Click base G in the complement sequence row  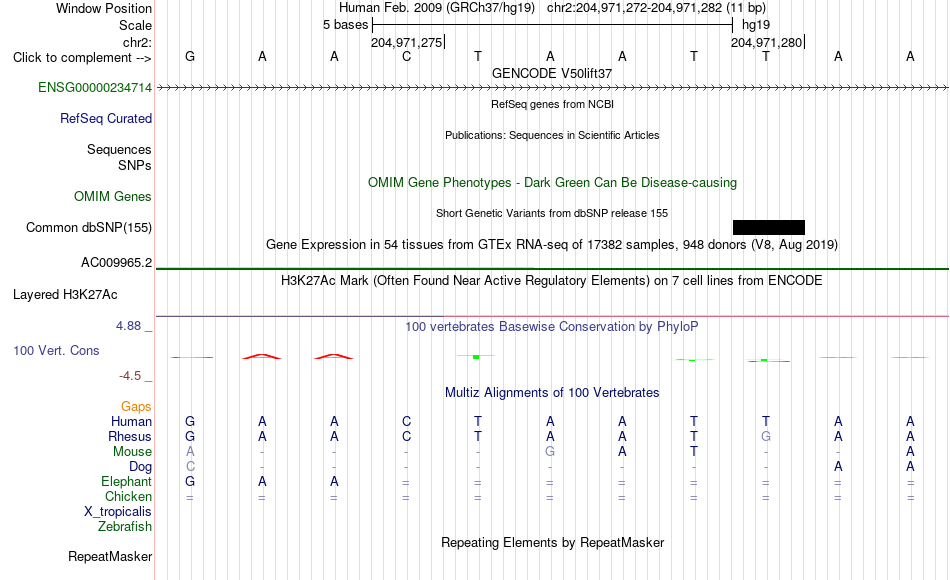click(x=190, y=56)
